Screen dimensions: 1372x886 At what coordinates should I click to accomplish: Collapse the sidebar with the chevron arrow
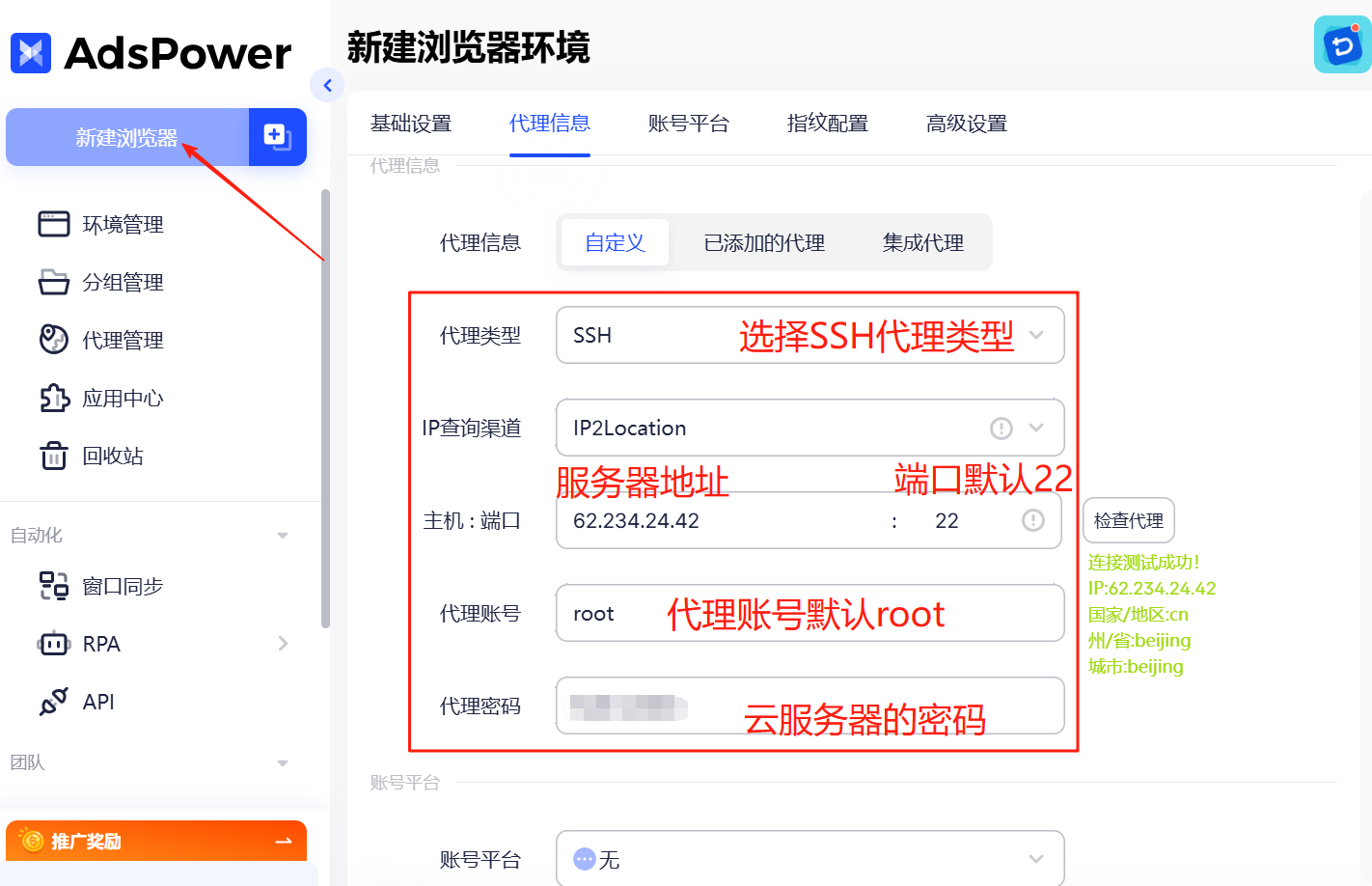pos(327,85)
